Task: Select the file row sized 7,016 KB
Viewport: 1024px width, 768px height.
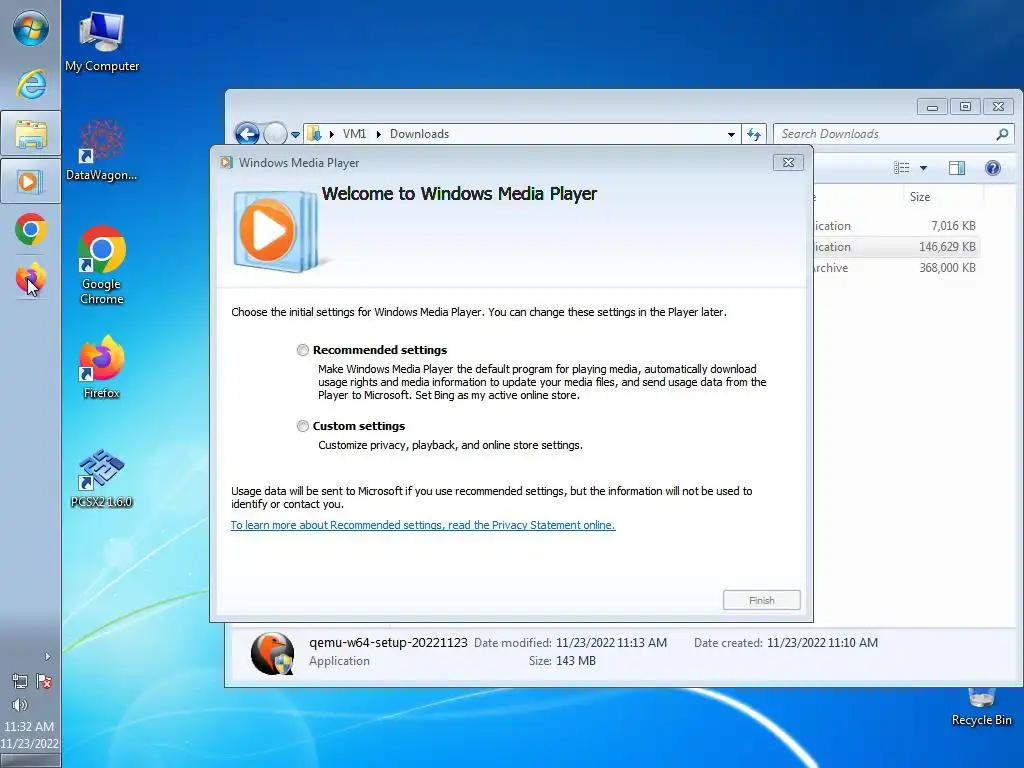Action: [896, 226]
